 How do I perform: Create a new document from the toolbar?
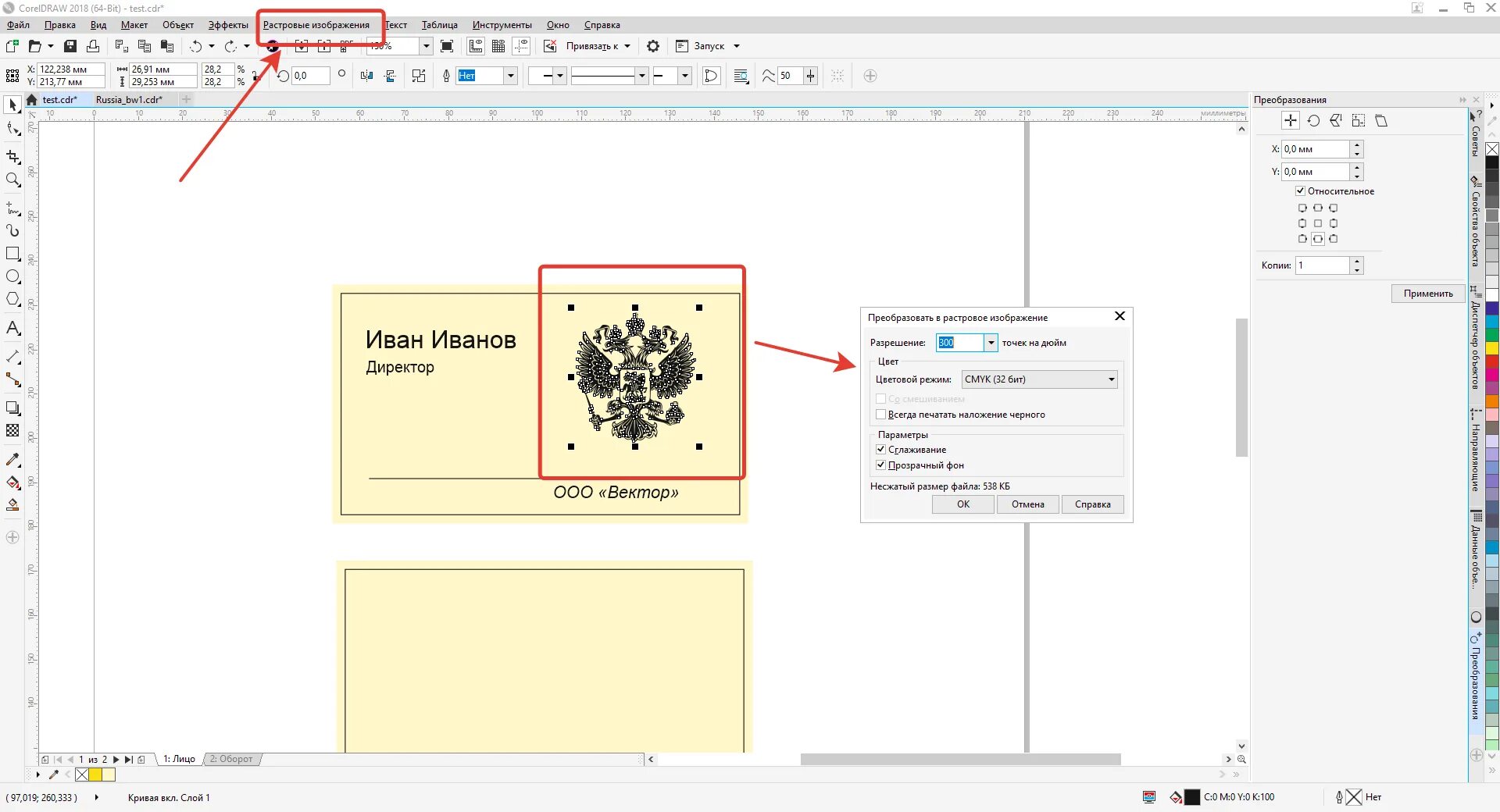pyautogui.click(x=12, y=46)
